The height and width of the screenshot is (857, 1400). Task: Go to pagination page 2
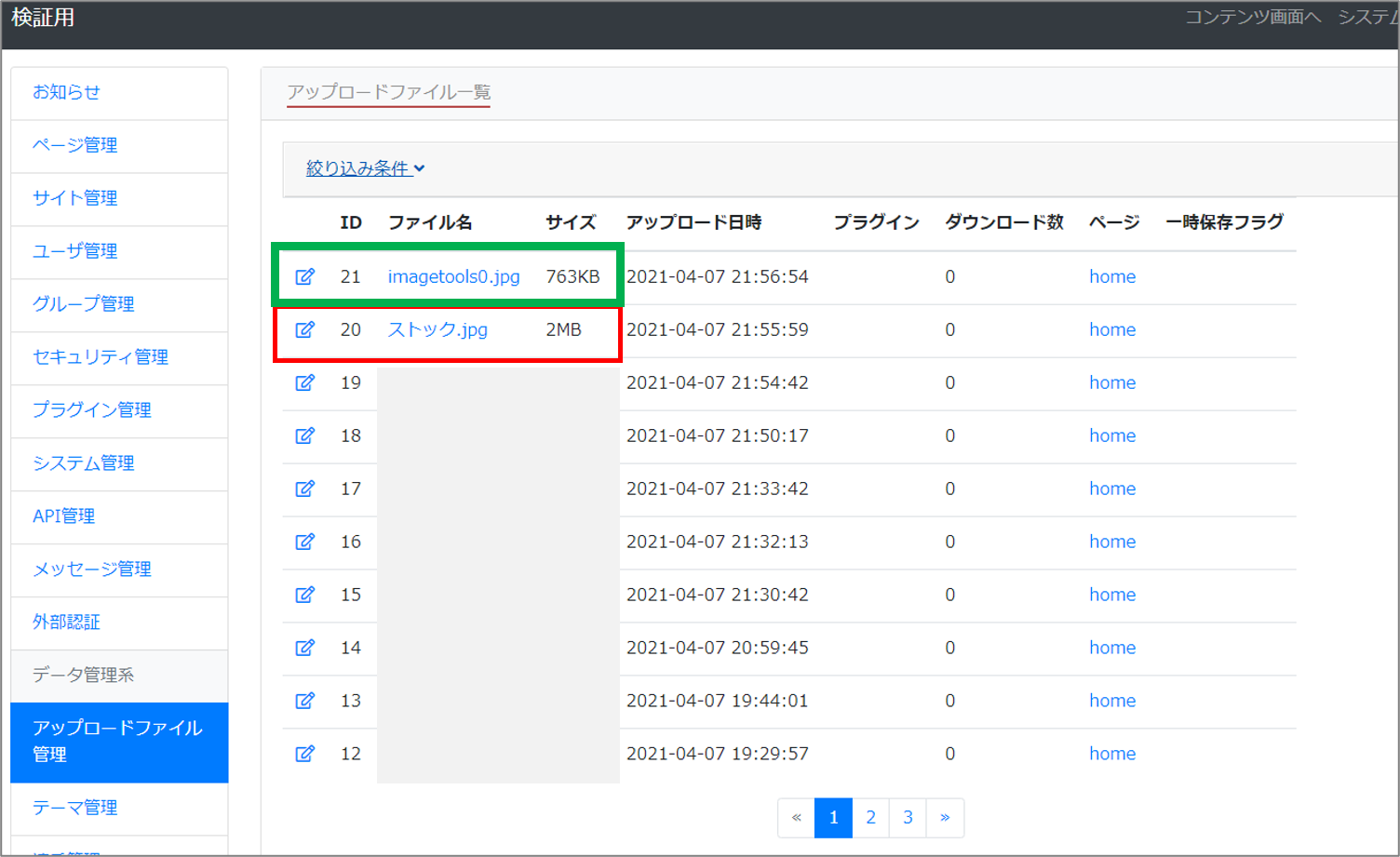pyautogui.click(x=870, y=818)
